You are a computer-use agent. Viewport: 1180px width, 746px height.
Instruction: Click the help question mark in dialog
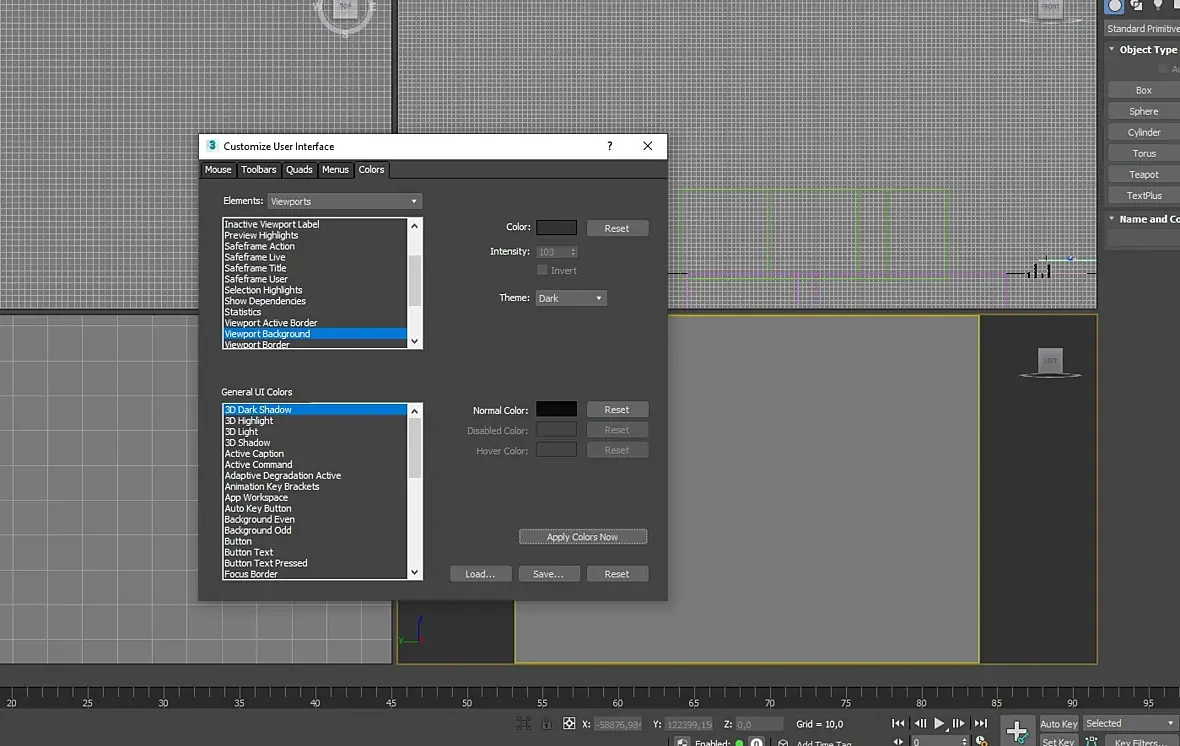(x=610, y=146)
